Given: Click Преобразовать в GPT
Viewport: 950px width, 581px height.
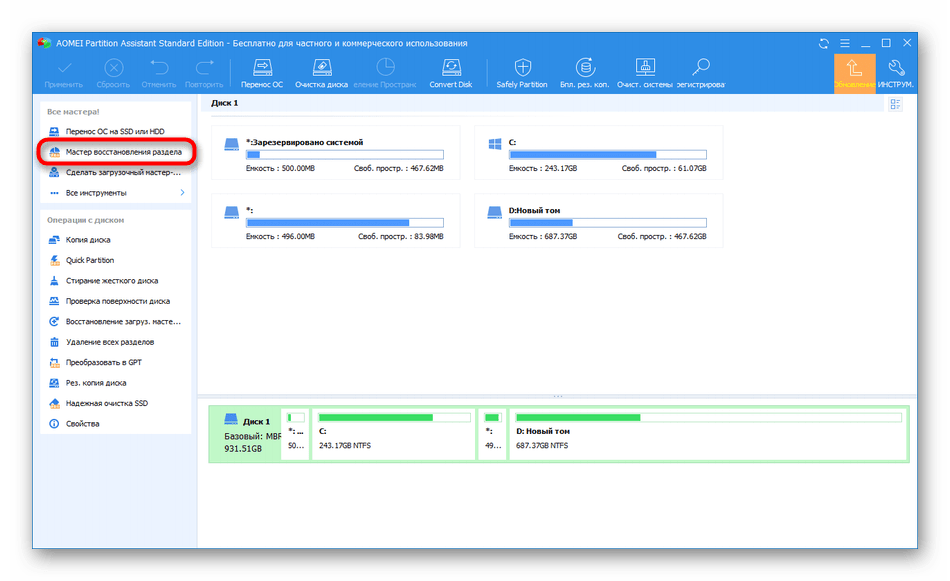Looking at the screenshot, I should click(x=103, y=362).
